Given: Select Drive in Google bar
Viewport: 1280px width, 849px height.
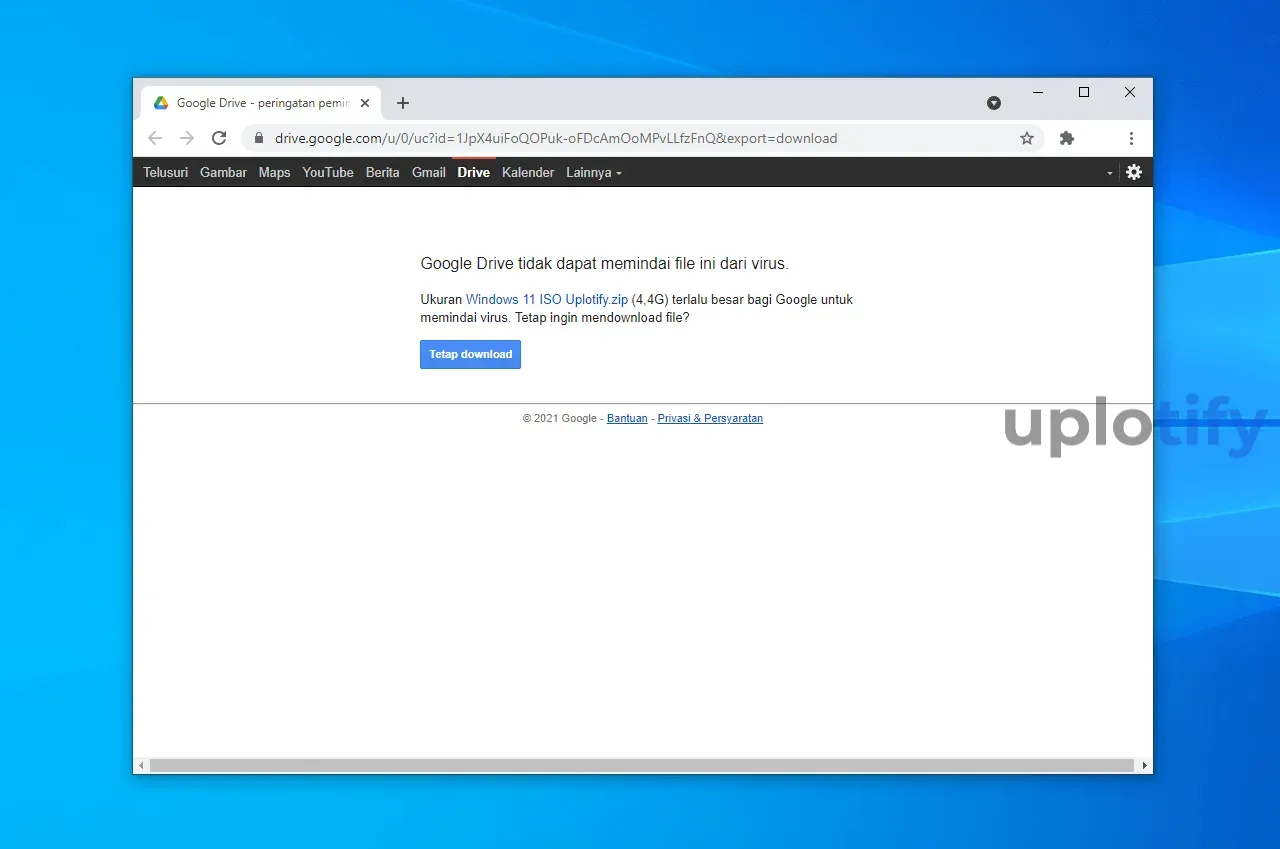Looking at the screenshot, I should click(x=474, y=172).
